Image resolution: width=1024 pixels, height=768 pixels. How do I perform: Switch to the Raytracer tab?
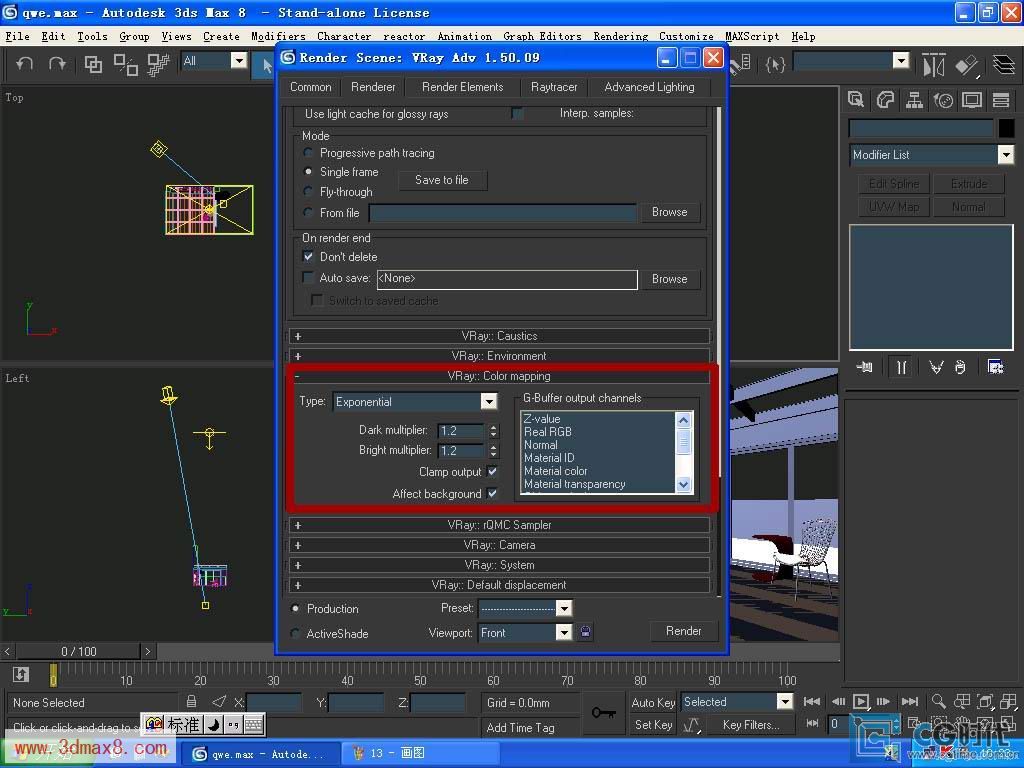point(554,87)
